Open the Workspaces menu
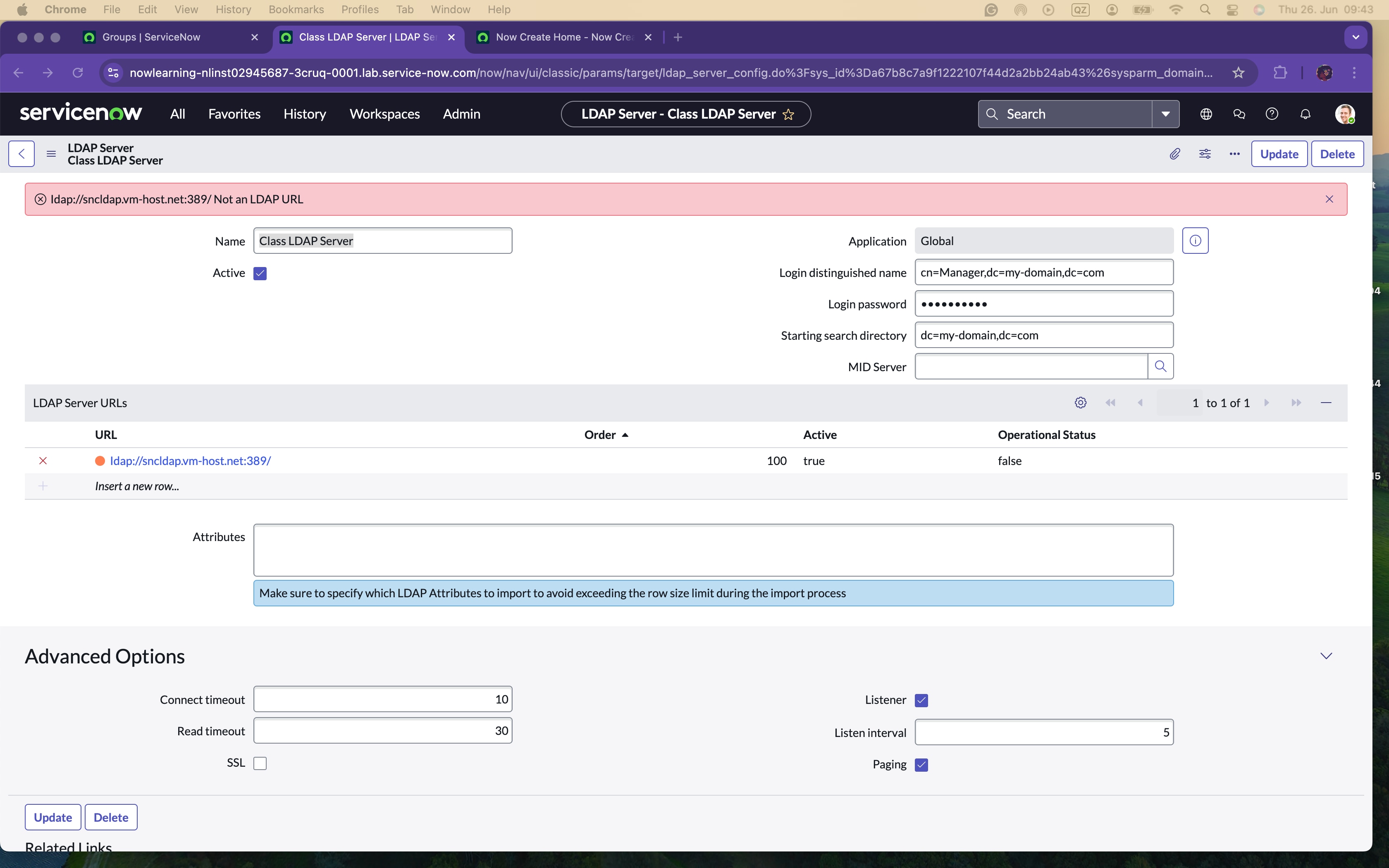The height and width of the screenshot is (868, 1389). [x=384, y=114]
